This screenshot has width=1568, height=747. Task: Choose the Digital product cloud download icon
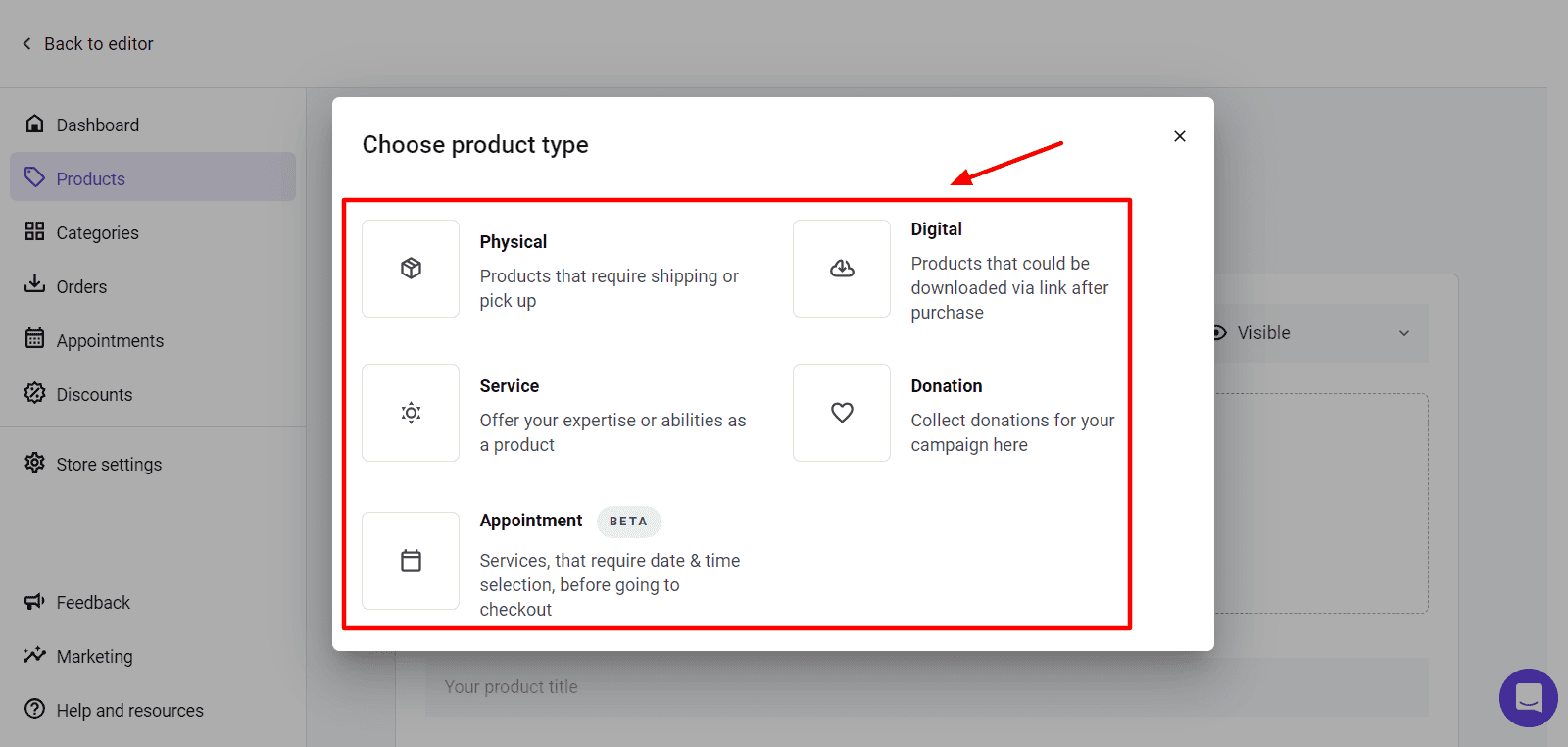coord(842,269)
